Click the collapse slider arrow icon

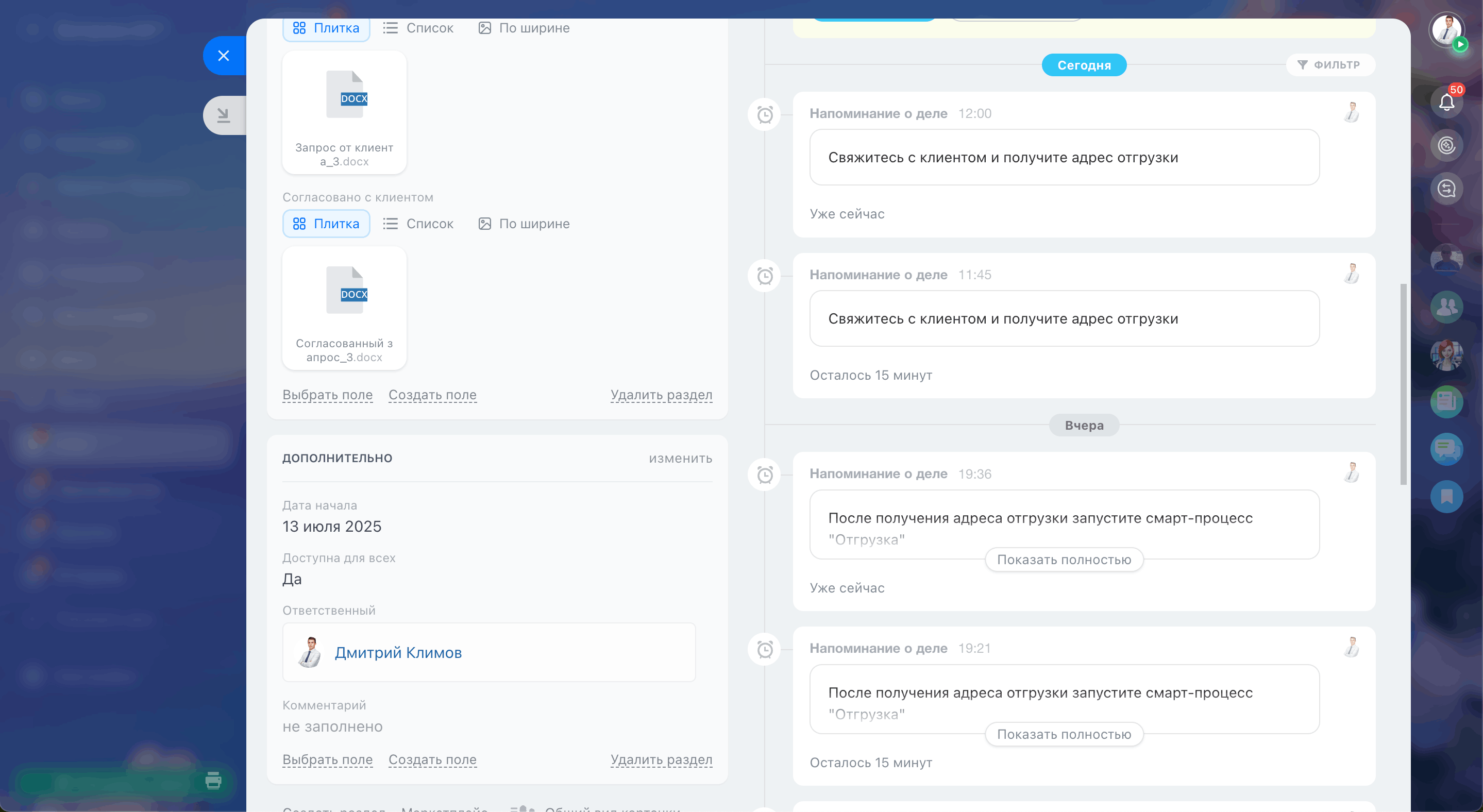(x=224, y=115)
